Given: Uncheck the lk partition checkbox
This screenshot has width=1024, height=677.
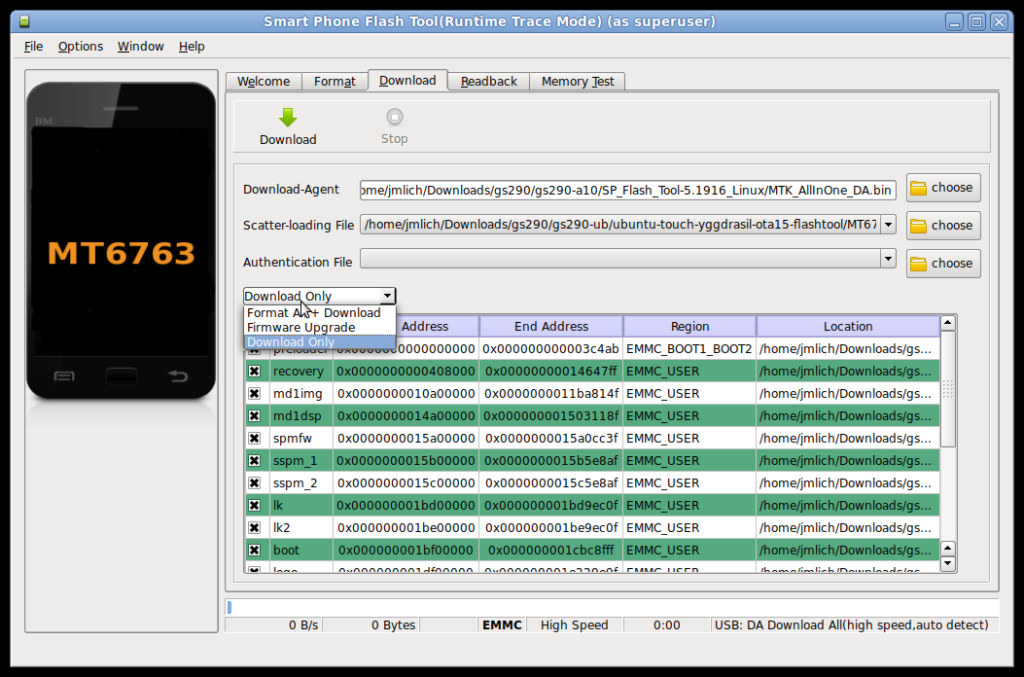Looking at the screenshot, I should 254,505.
